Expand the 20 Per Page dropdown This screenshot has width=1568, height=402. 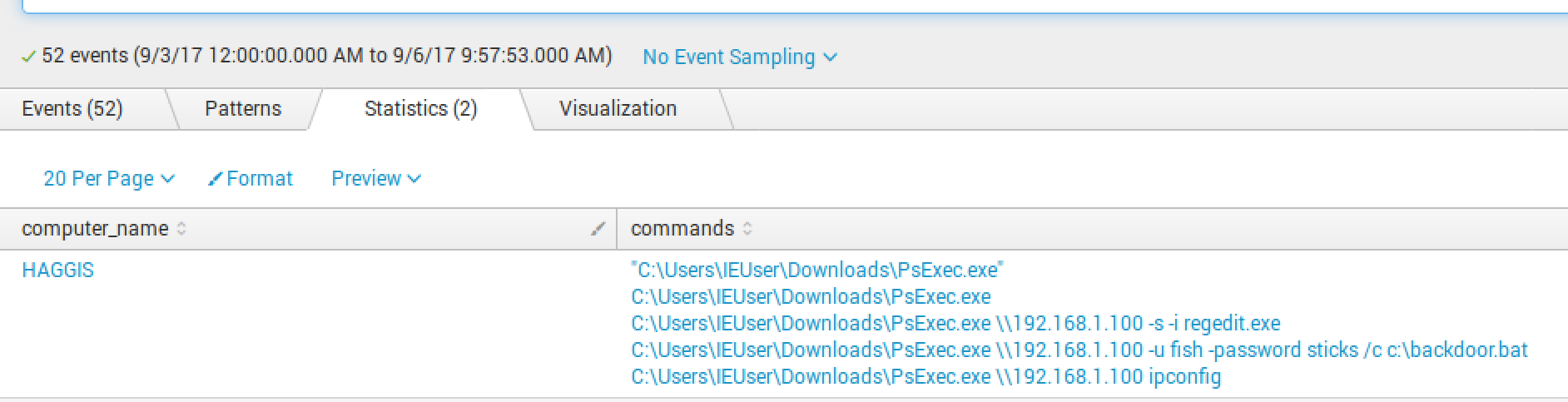pyautogui.click(x=108, y=179)
